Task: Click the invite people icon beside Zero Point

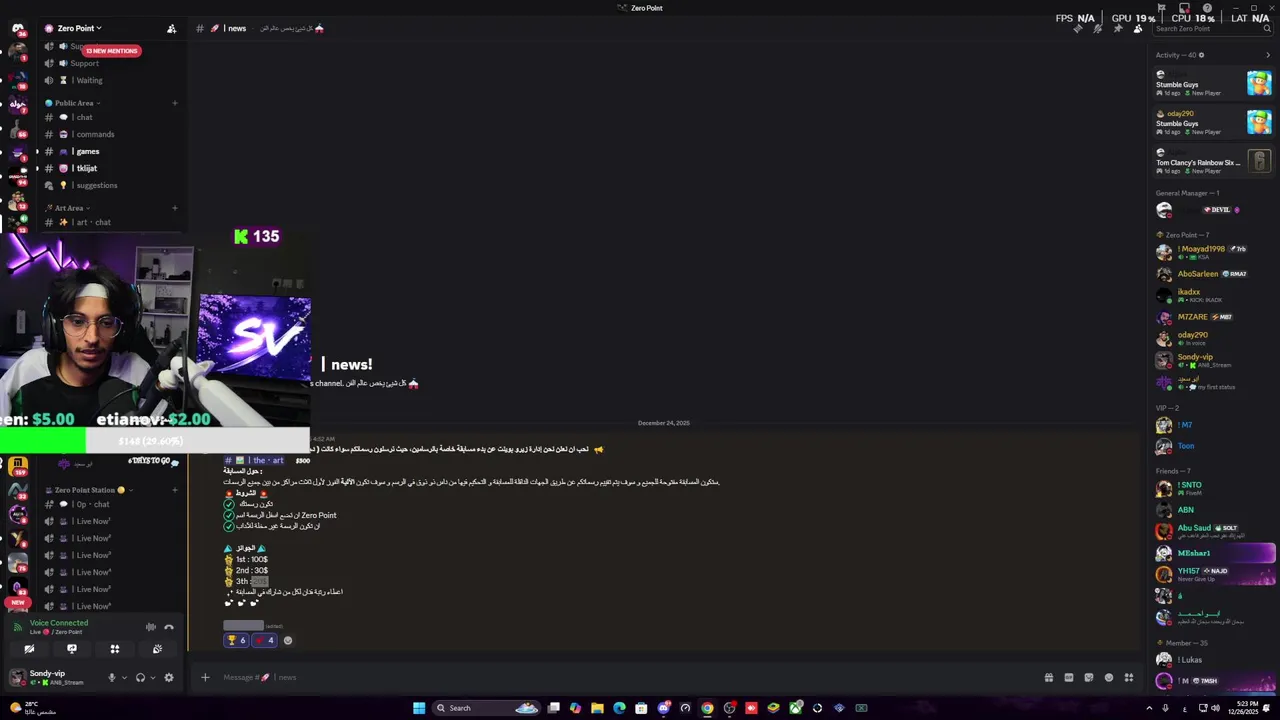Action: tap(171, 28)
